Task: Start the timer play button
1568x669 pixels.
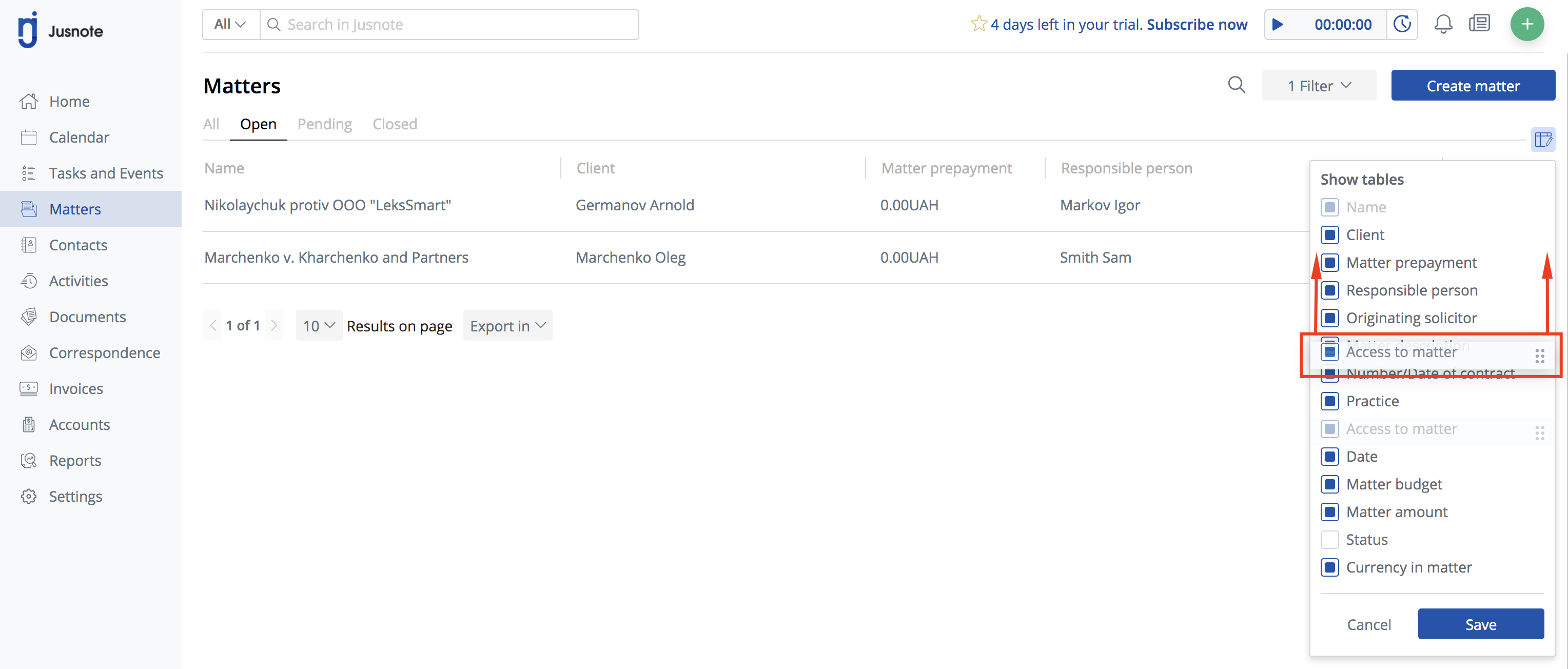Action: (x=1278, y=24)
